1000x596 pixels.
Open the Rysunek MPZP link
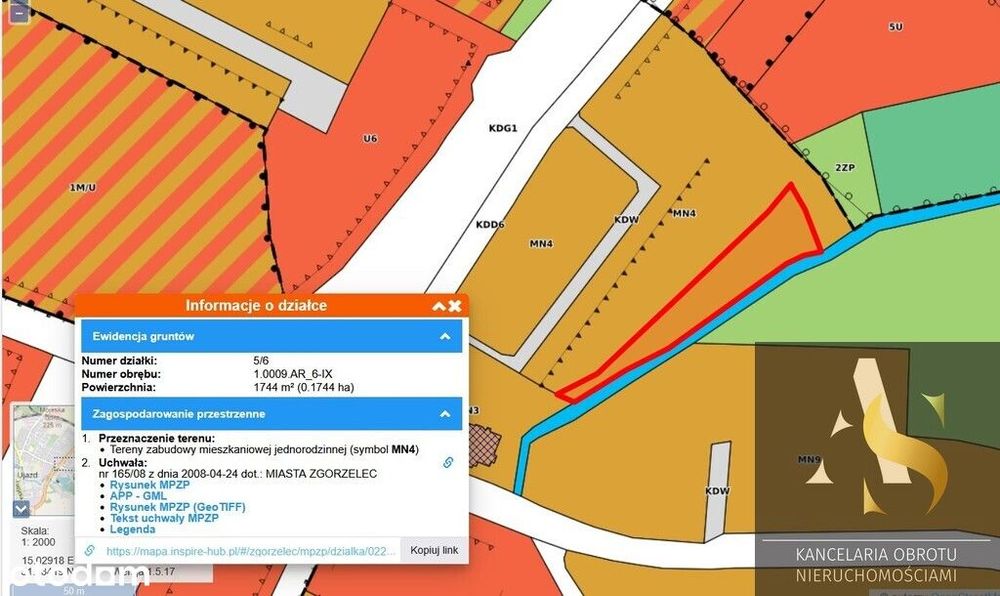(x=149, y=484)
